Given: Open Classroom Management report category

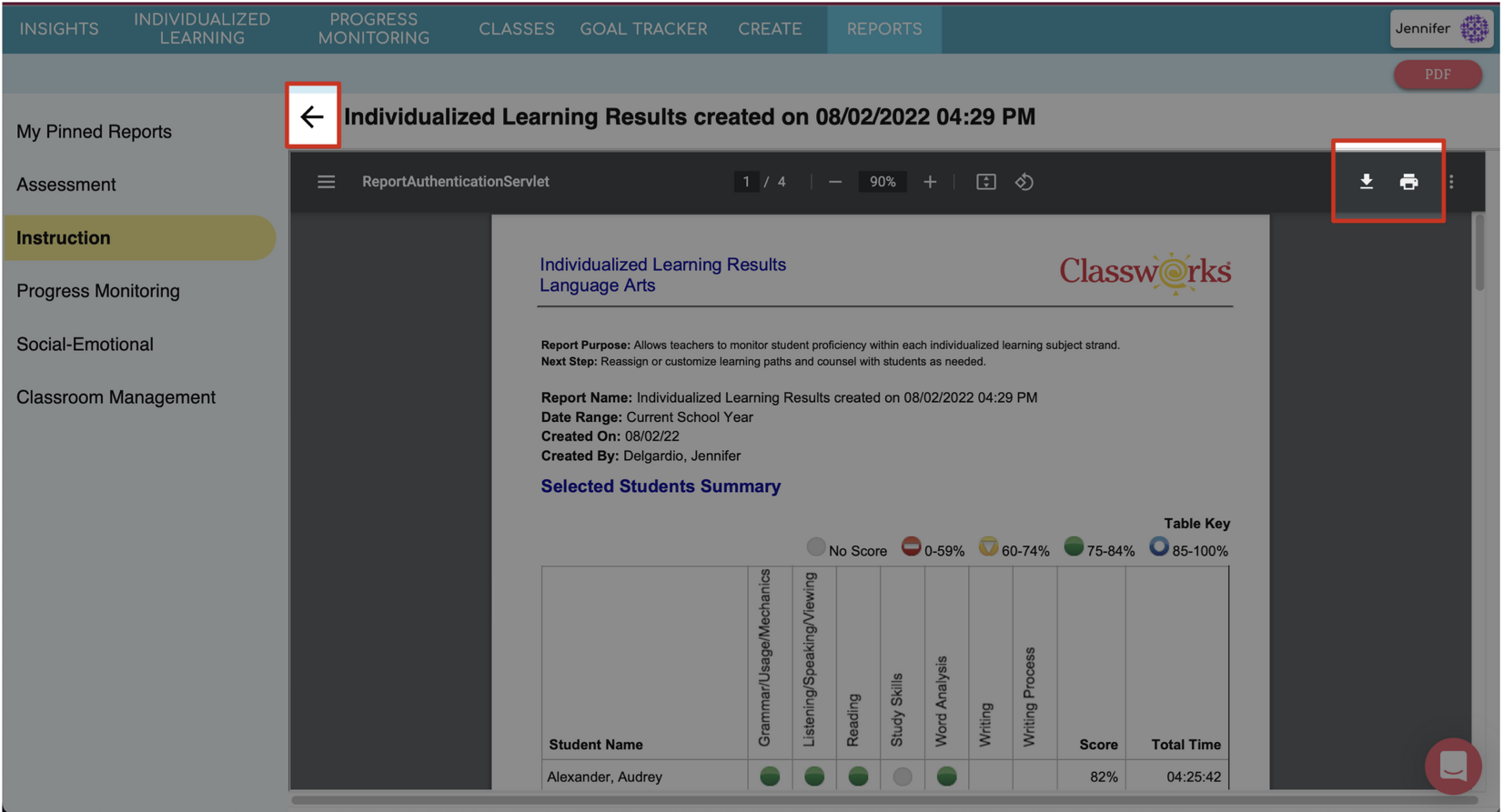Looking at the screenshot, I should pos(116,397).
